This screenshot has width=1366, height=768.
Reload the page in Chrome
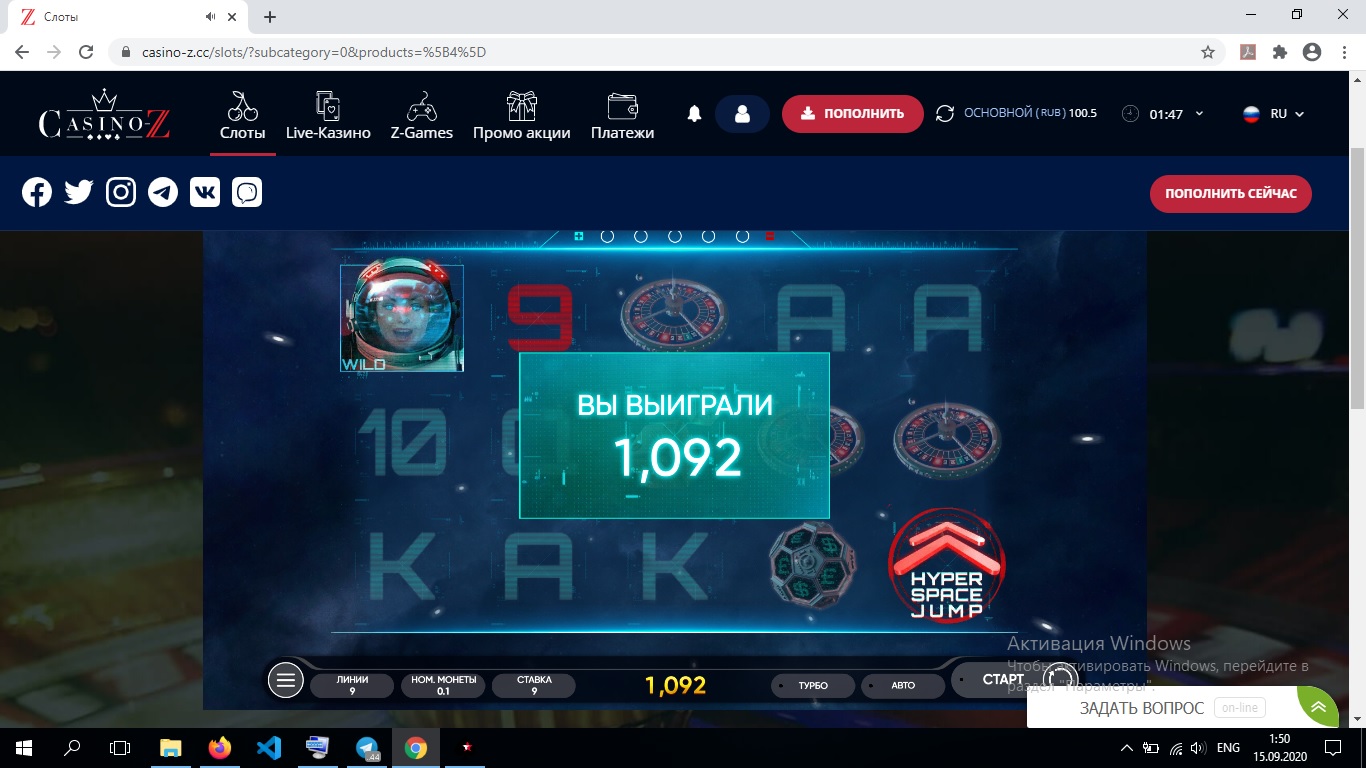tap(86, 52)
